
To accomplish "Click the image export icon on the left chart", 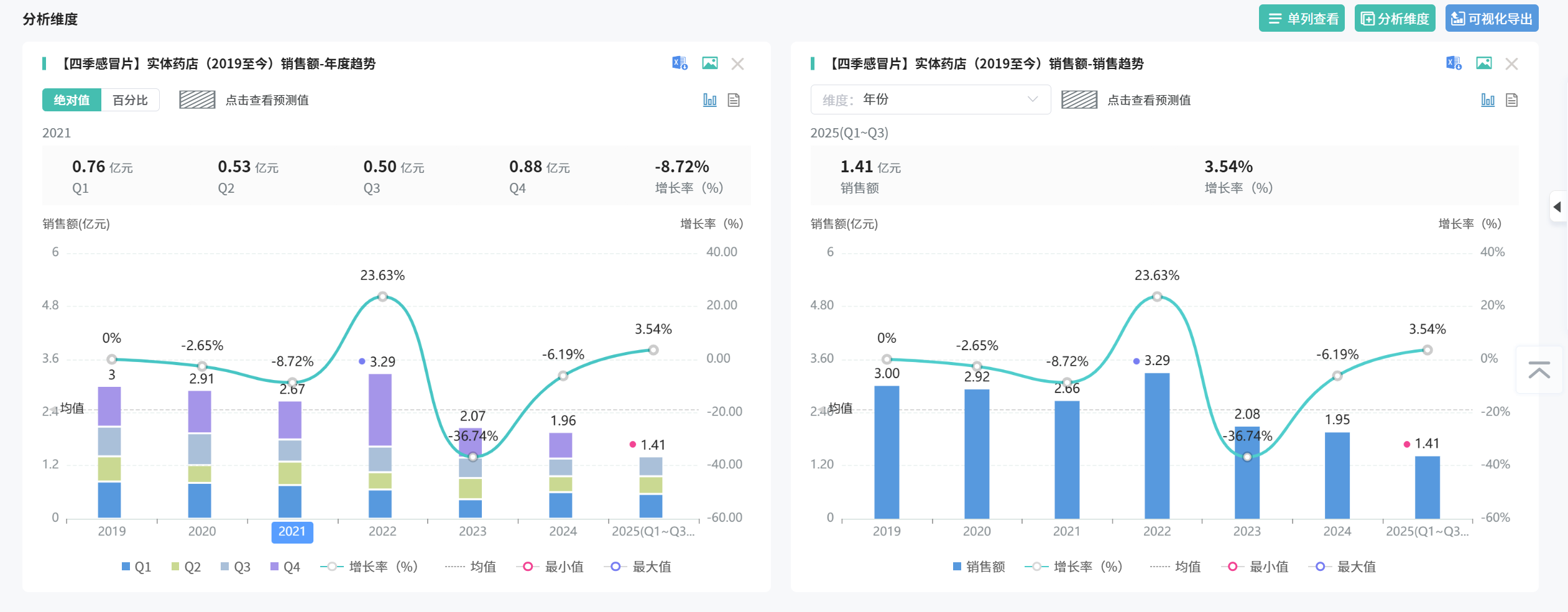I will click(x=709, y=63).
